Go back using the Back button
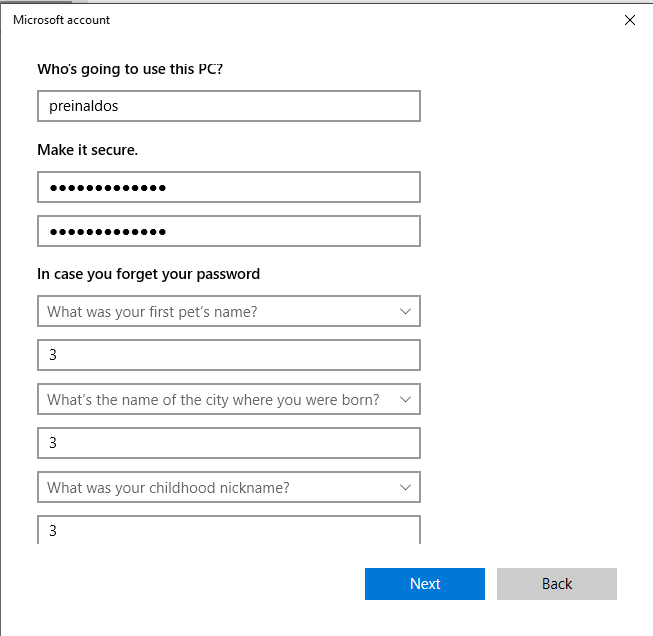Image resolution: width=653 pixels, height=636 pixels. [556, 584]
